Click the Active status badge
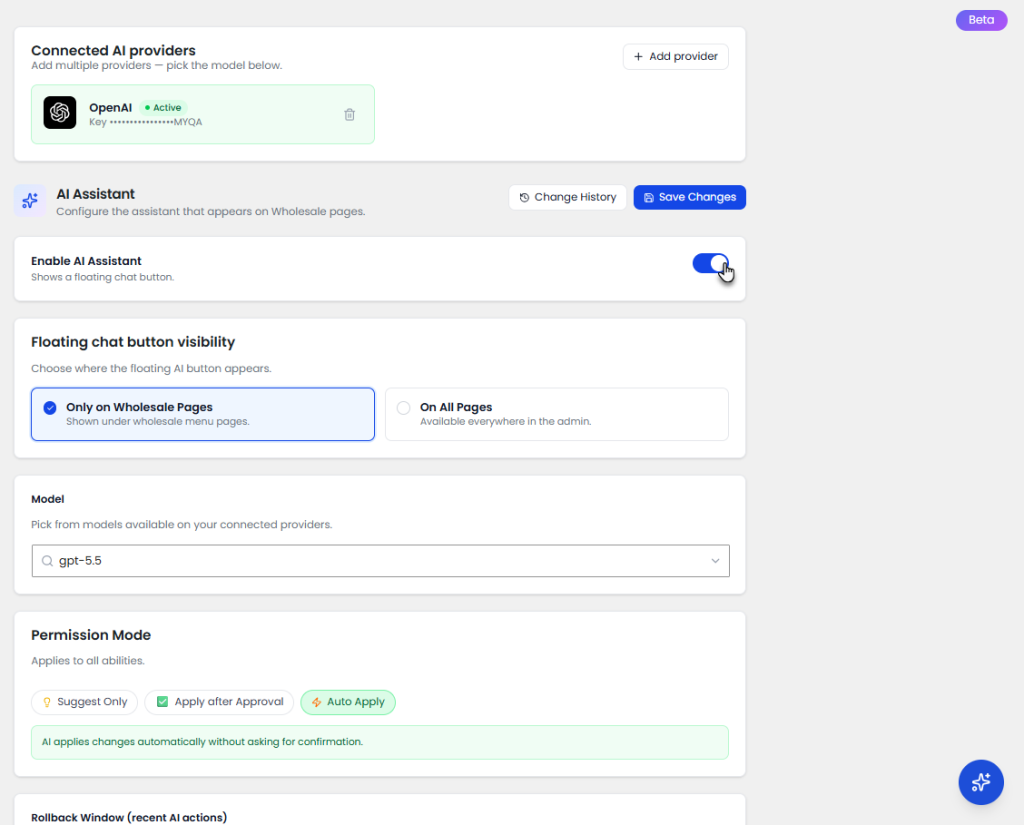Image resolution: width=1024 pixels, height=825 pixels. point(163,108)
